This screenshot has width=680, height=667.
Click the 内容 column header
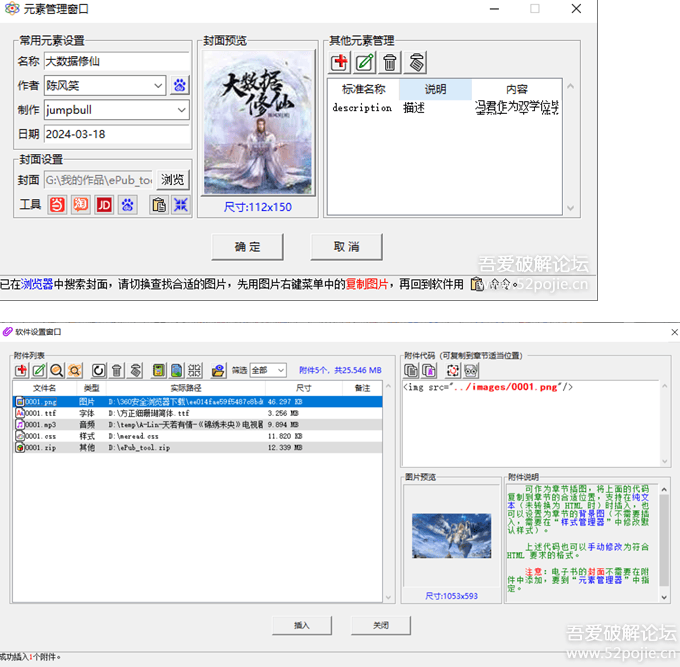517,89
